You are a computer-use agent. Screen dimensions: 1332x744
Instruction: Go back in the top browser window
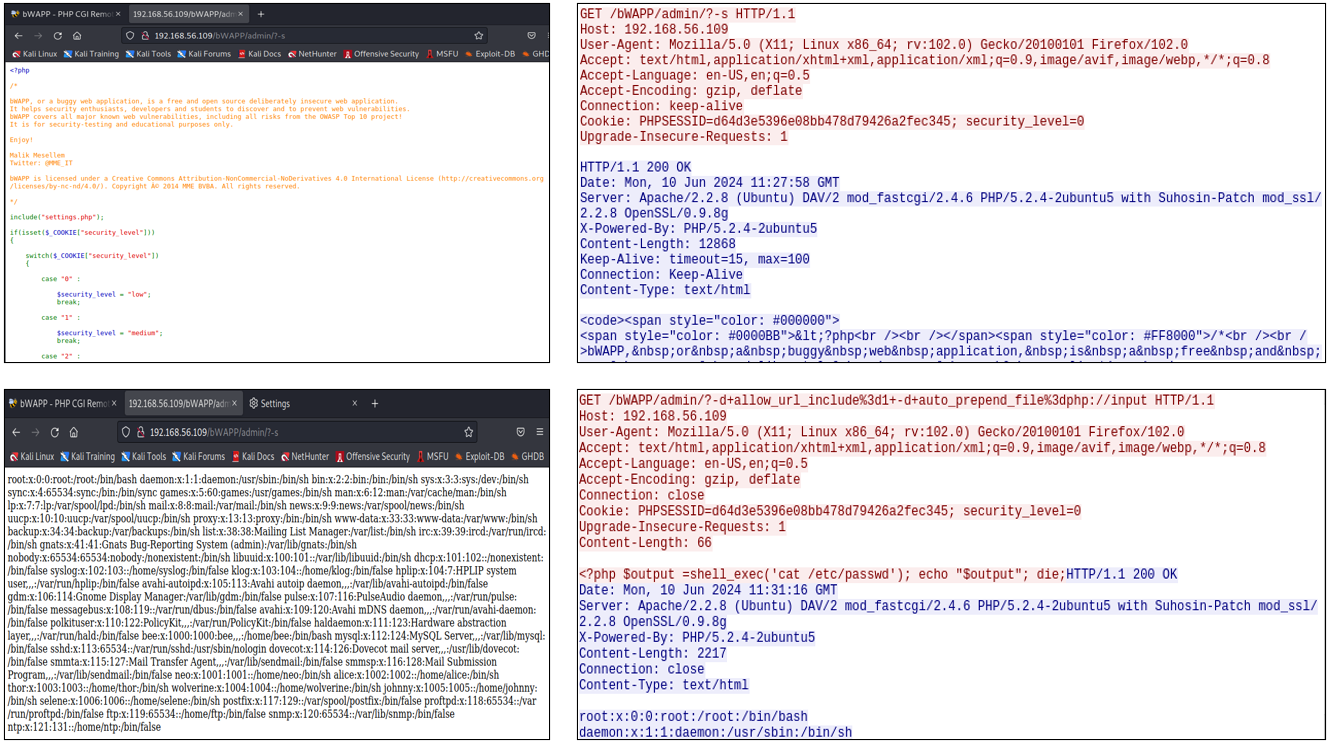tap(18, 36)
